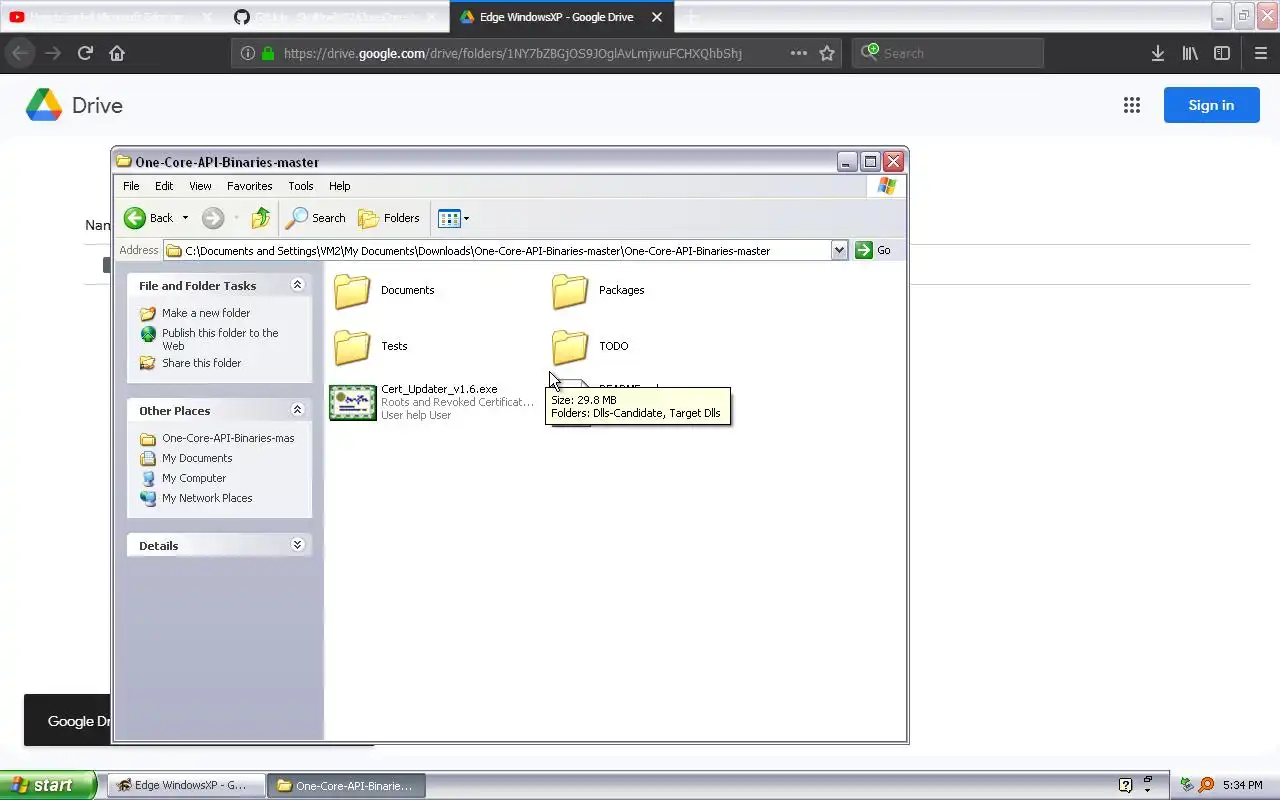The image size is (1280, 800).
Task: Collapse File and Folder Tasks panel
Action: pyautogui.click(x=297, y=285)
